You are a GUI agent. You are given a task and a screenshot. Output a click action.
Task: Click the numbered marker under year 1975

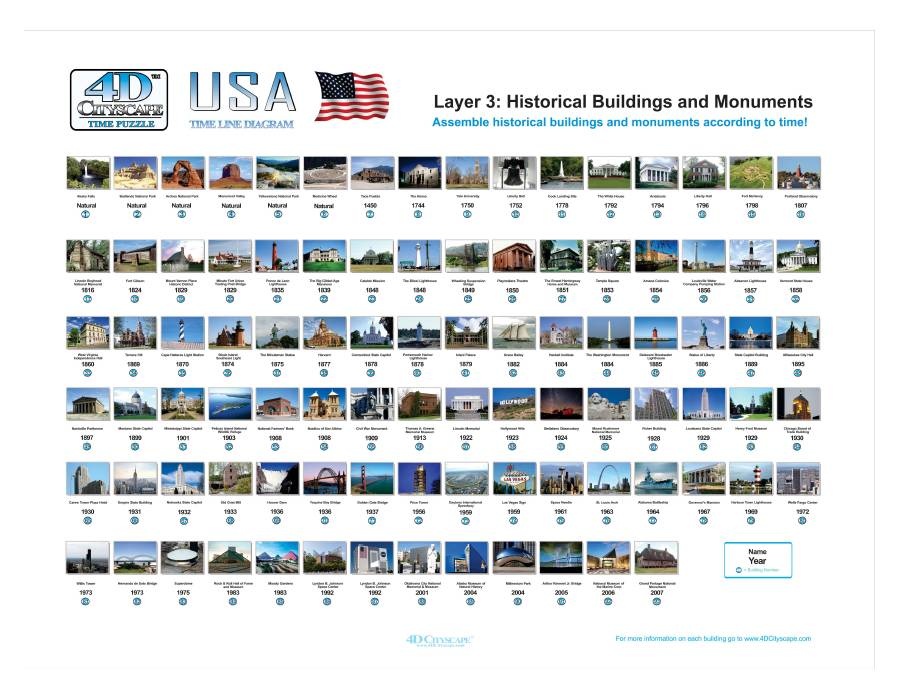[x=183, y=602]
